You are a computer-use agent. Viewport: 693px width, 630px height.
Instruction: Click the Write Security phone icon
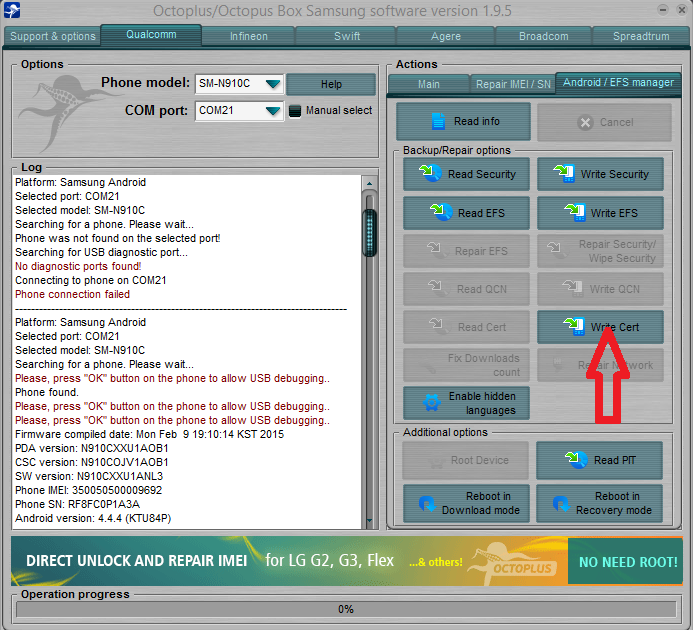coord(564,173)
